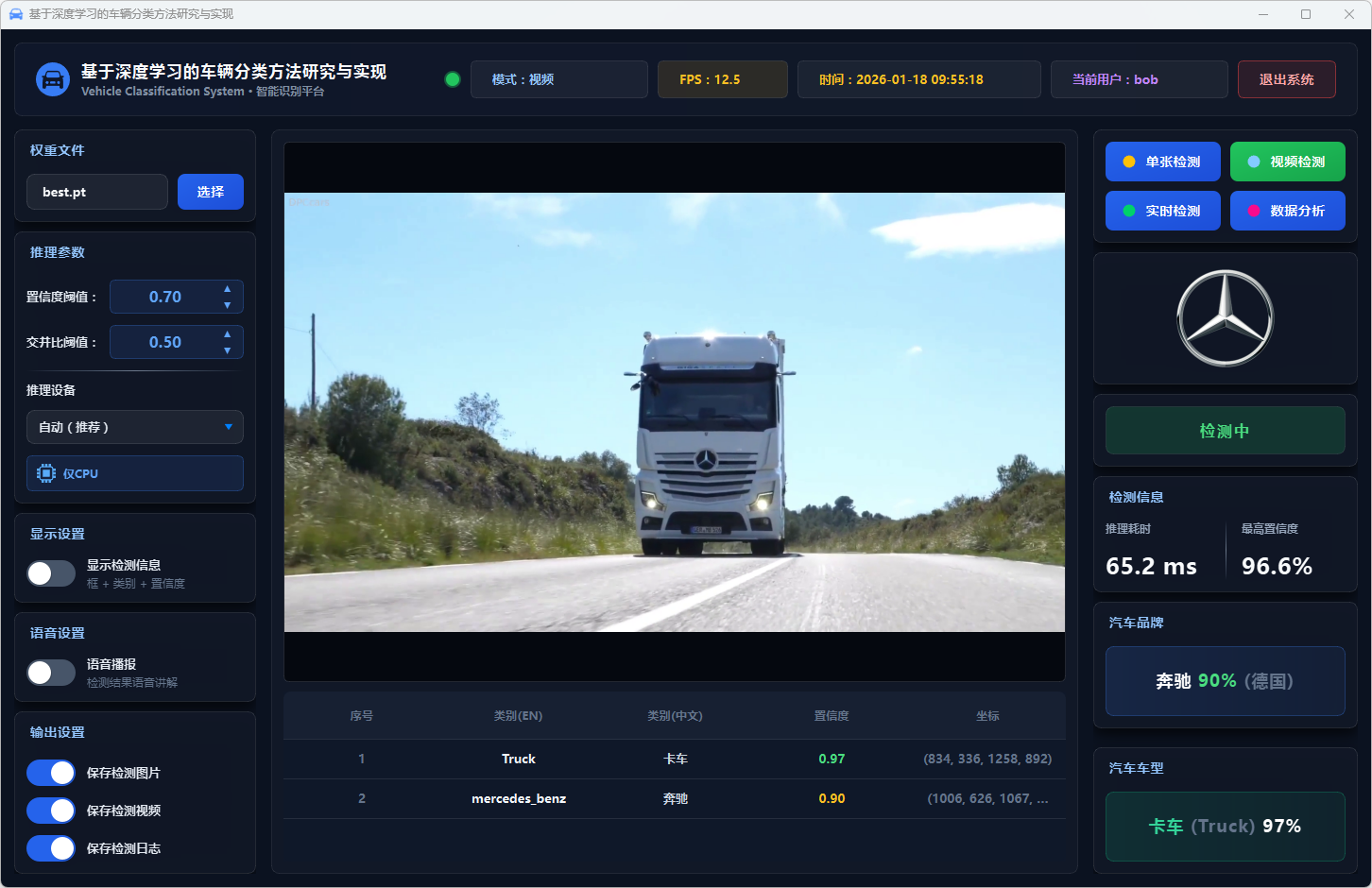Click the 当前用户：bob label
The width and height of the screenshot is (1372, 888).
(1140, 79)
